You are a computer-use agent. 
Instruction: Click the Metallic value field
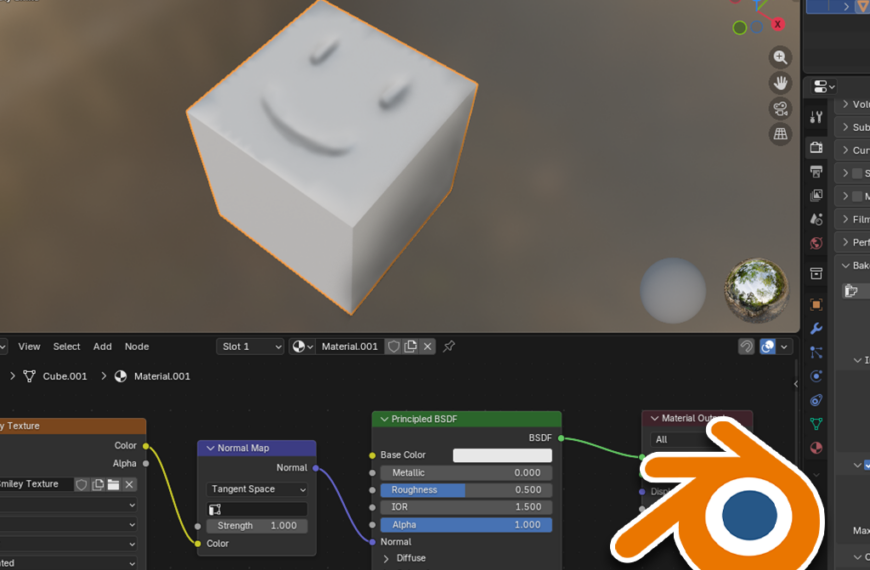coord(466,473)
